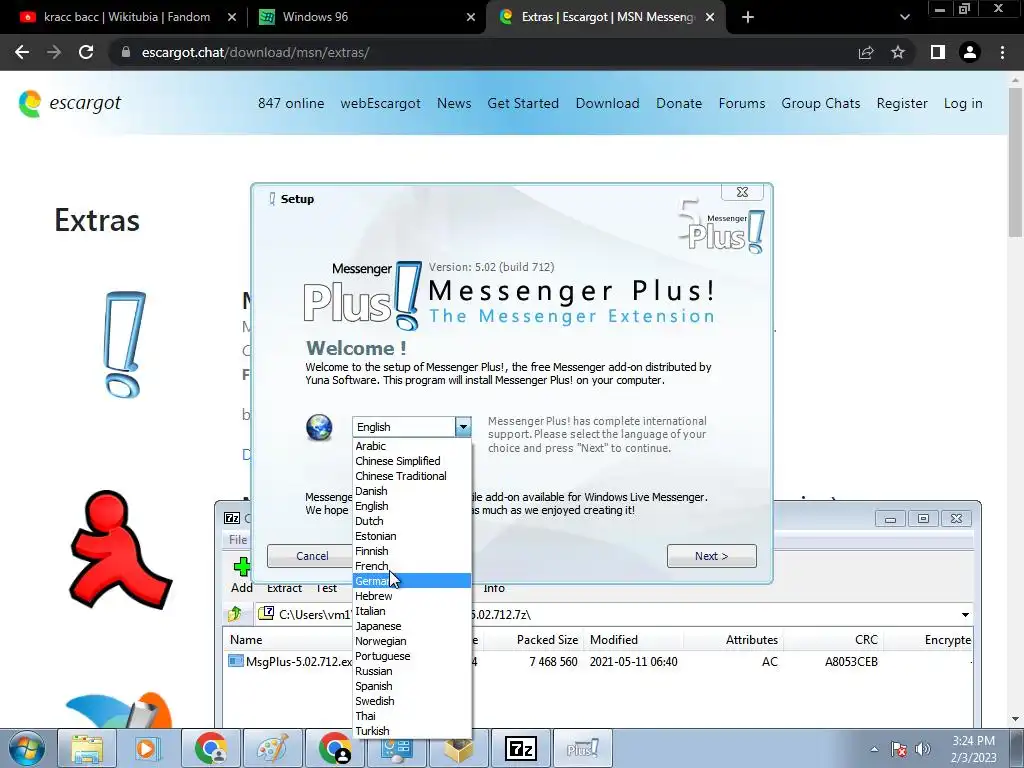Click the Log in link
The image size is (1024, 768).
[x=963, y=103]
